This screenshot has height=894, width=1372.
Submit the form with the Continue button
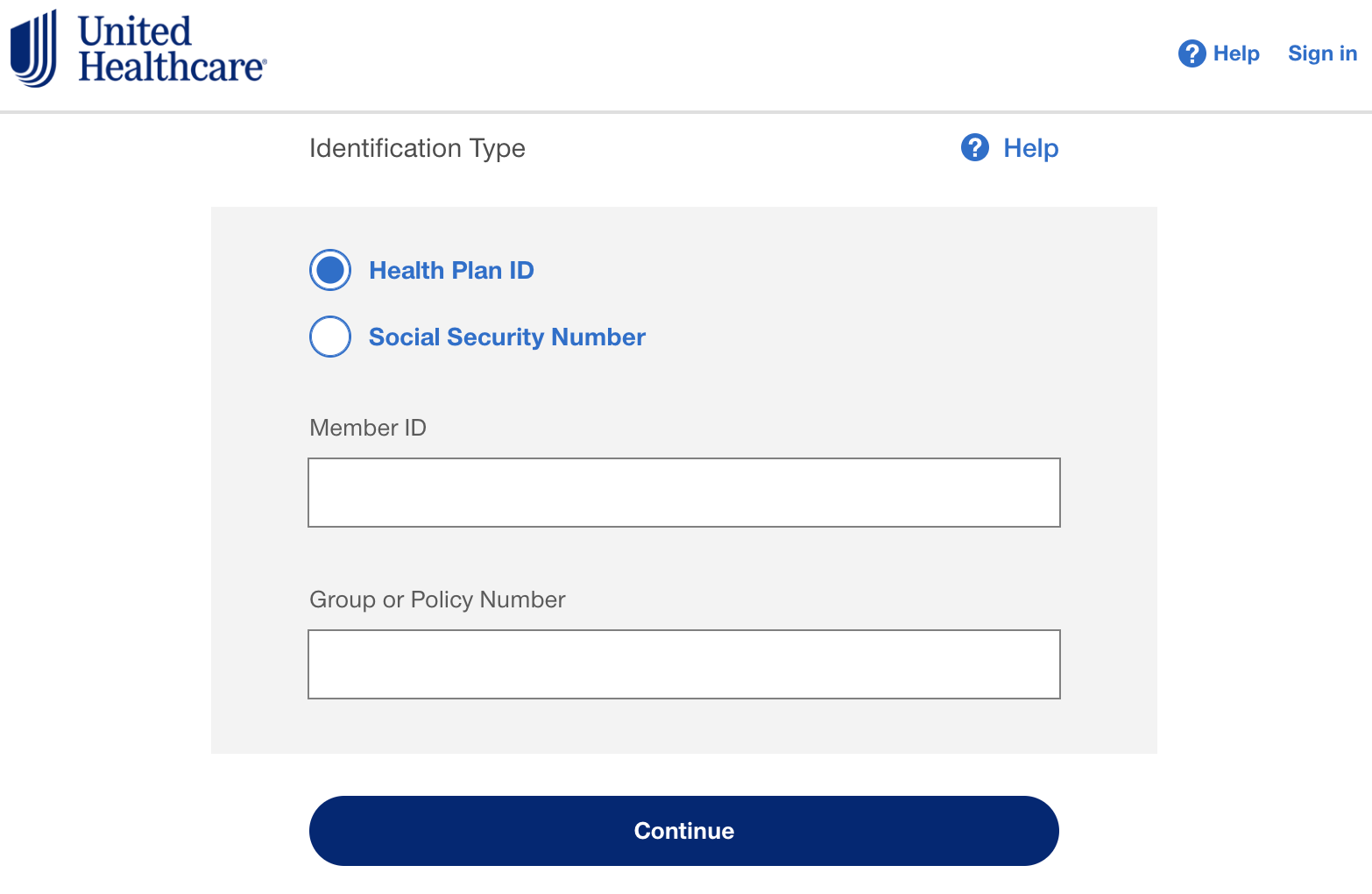point(684,831)
